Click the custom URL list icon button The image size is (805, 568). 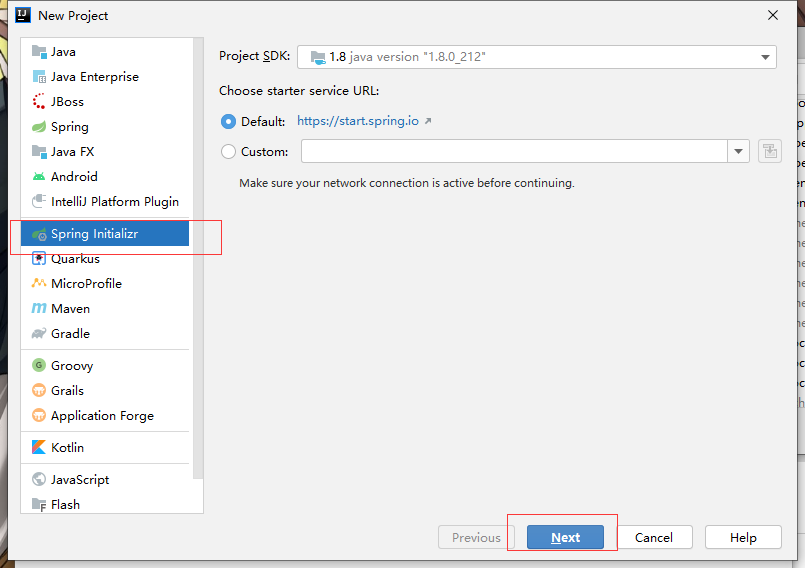(770, 152)
